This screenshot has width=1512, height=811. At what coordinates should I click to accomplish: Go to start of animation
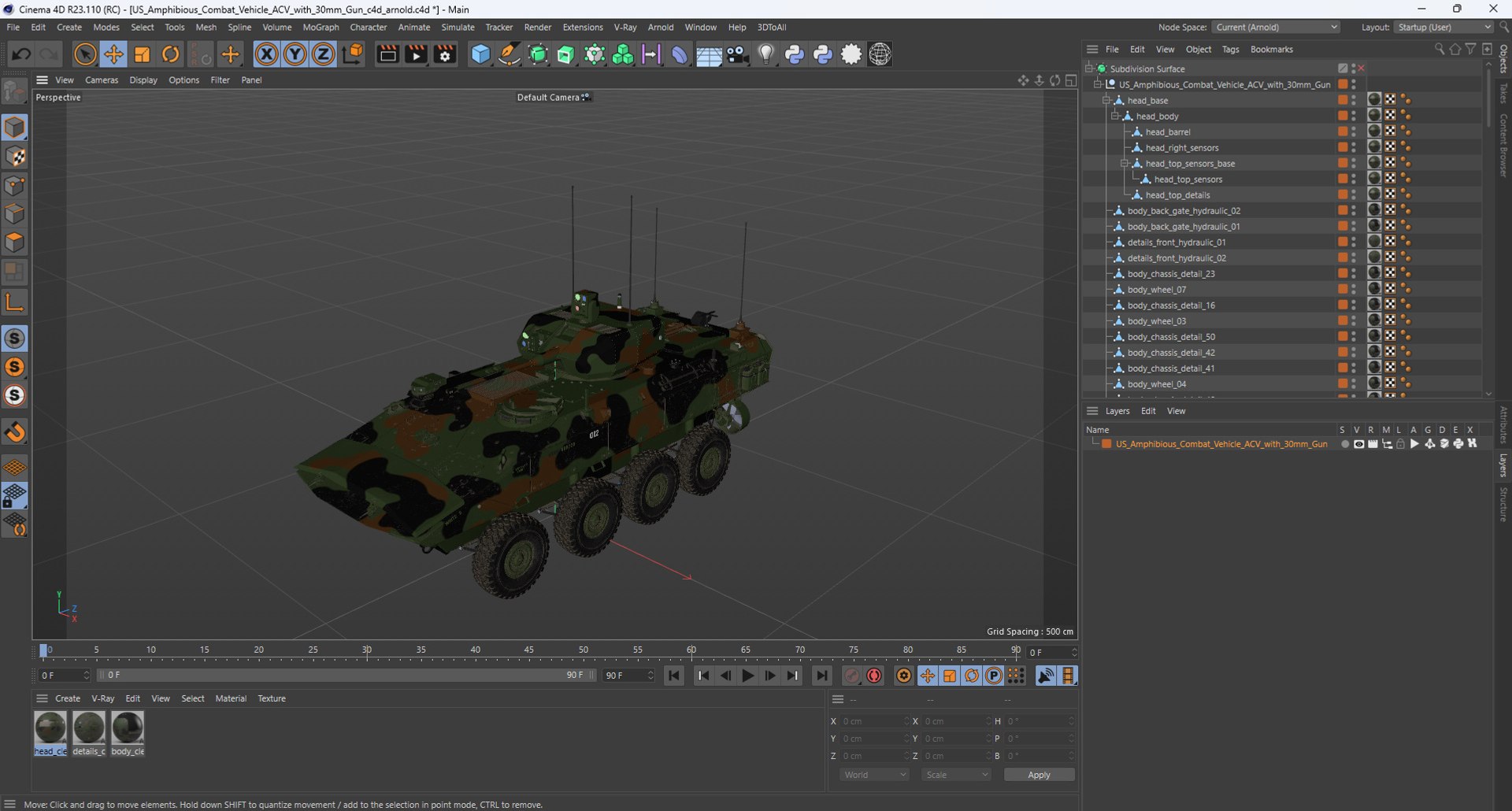pos(674,676)
